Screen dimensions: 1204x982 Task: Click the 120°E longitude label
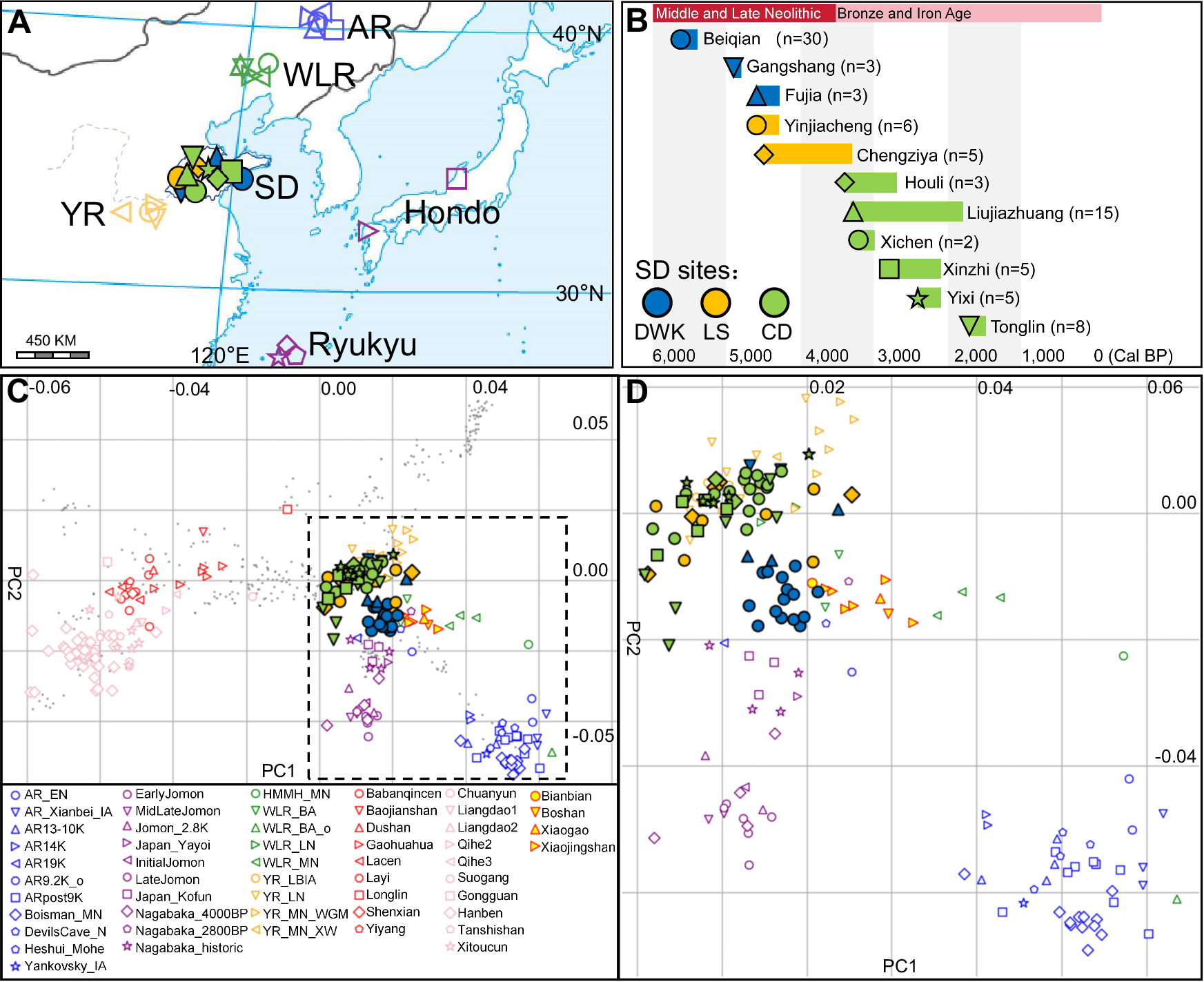(x=219, y=355)
